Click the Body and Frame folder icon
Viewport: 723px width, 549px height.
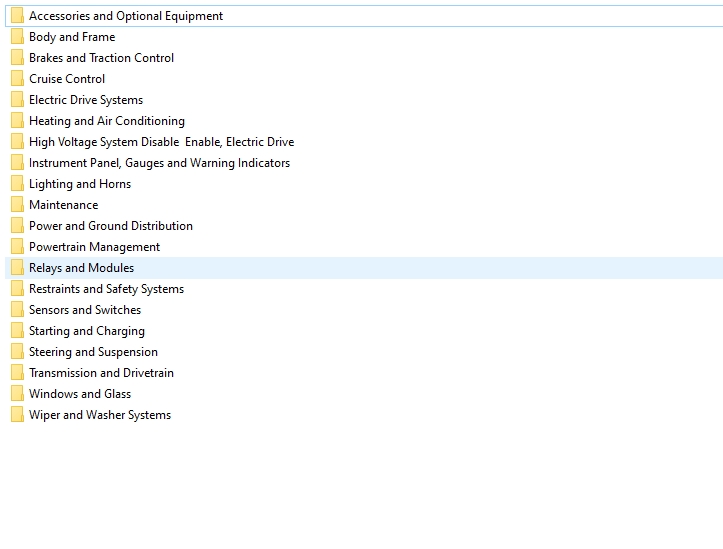pyautogui.click(x=18, y=37)
